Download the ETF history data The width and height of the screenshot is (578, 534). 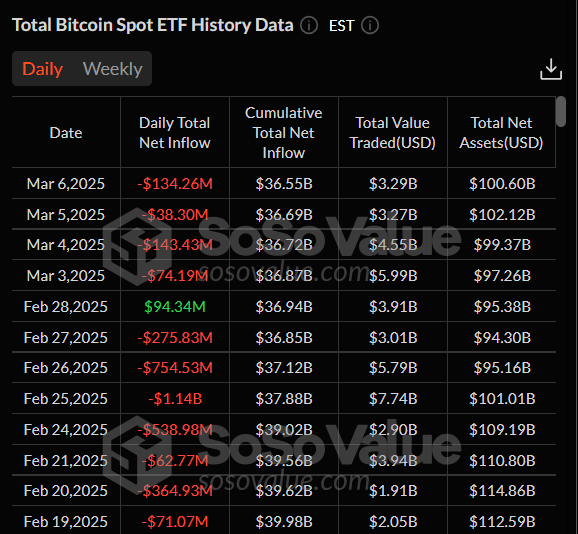(551, 69)
